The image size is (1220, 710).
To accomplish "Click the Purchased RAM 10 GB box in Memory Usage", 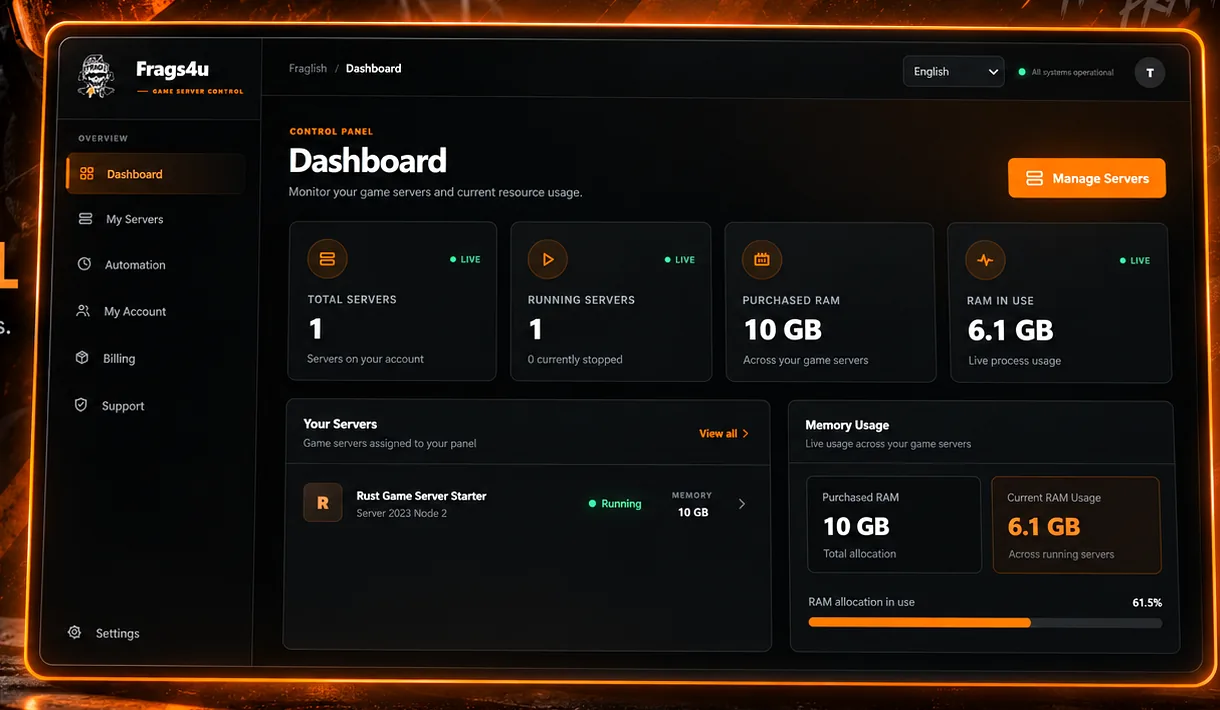I will pos(894,525).
